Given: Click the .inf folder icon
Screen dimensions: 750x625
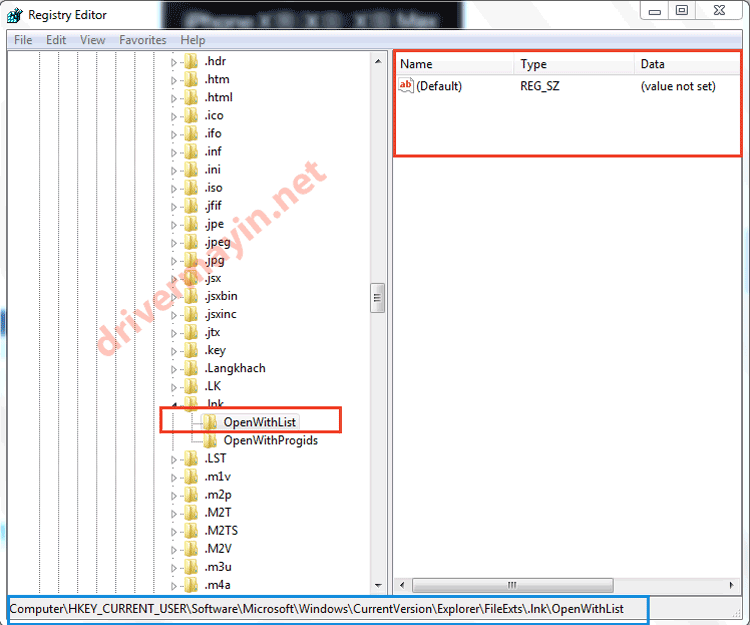Looking at the screenshot, I should pos(191,152).
